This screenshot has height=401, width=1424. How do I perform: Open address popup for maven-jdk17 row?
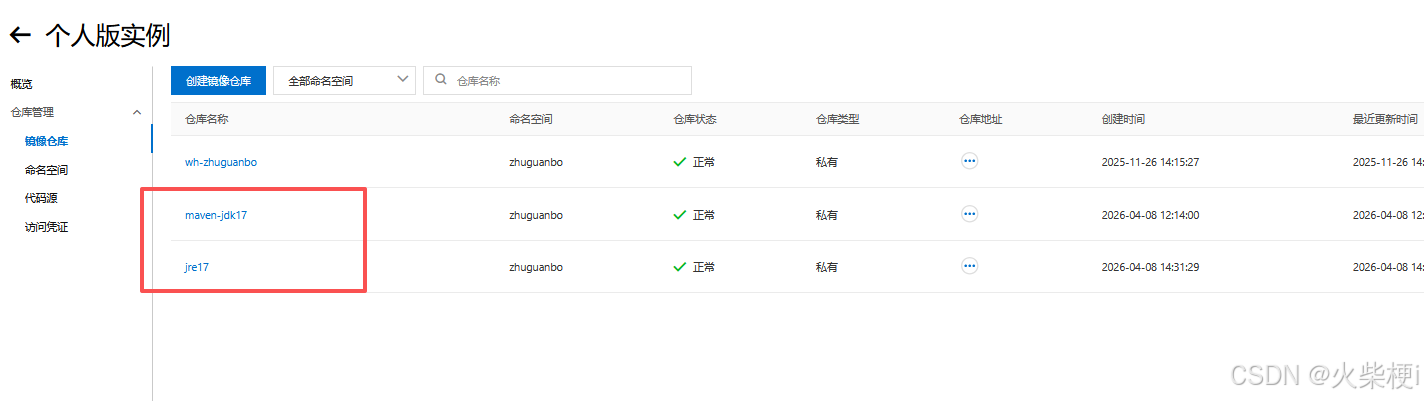[969, 213]
